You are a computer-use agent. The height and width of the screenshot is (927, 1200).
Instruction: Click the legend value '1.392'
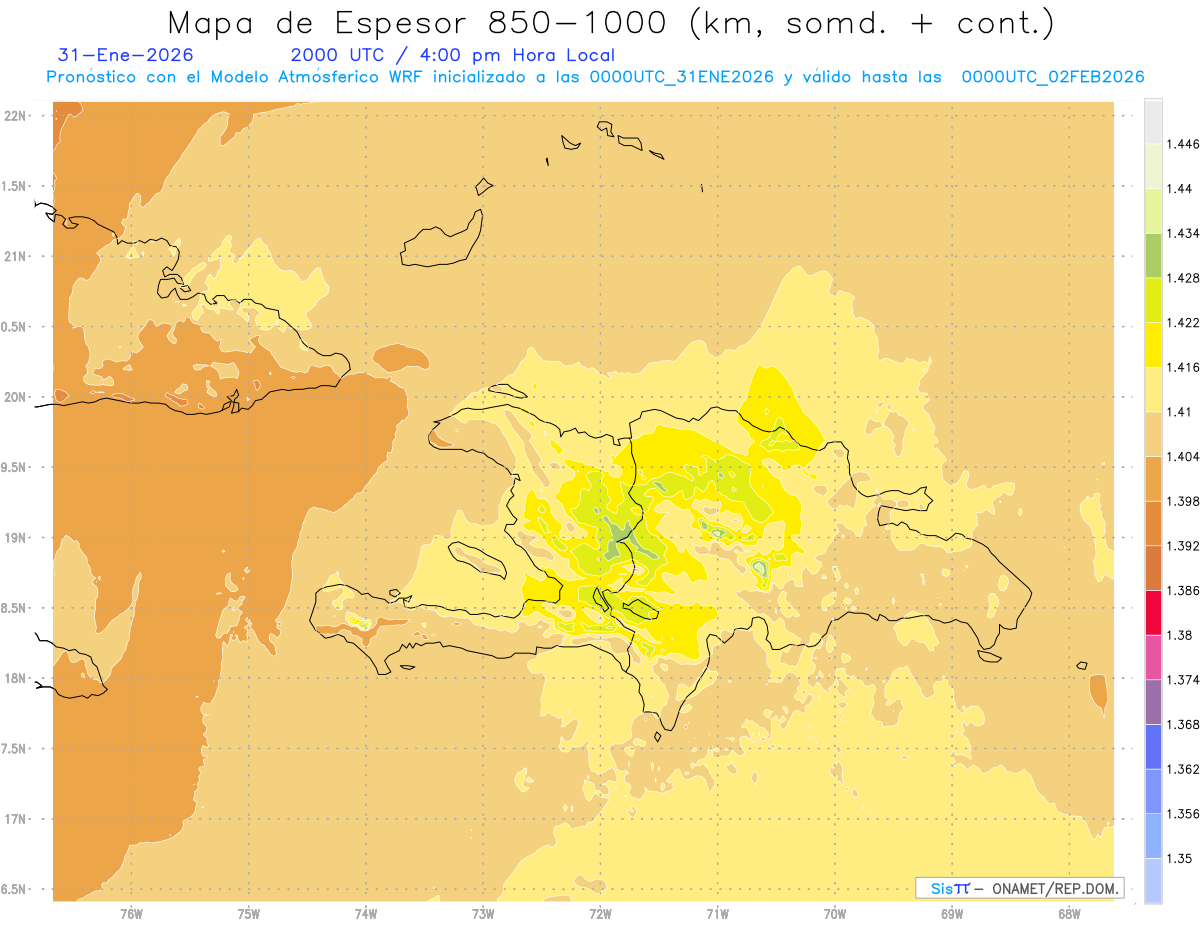[1182, 546]
